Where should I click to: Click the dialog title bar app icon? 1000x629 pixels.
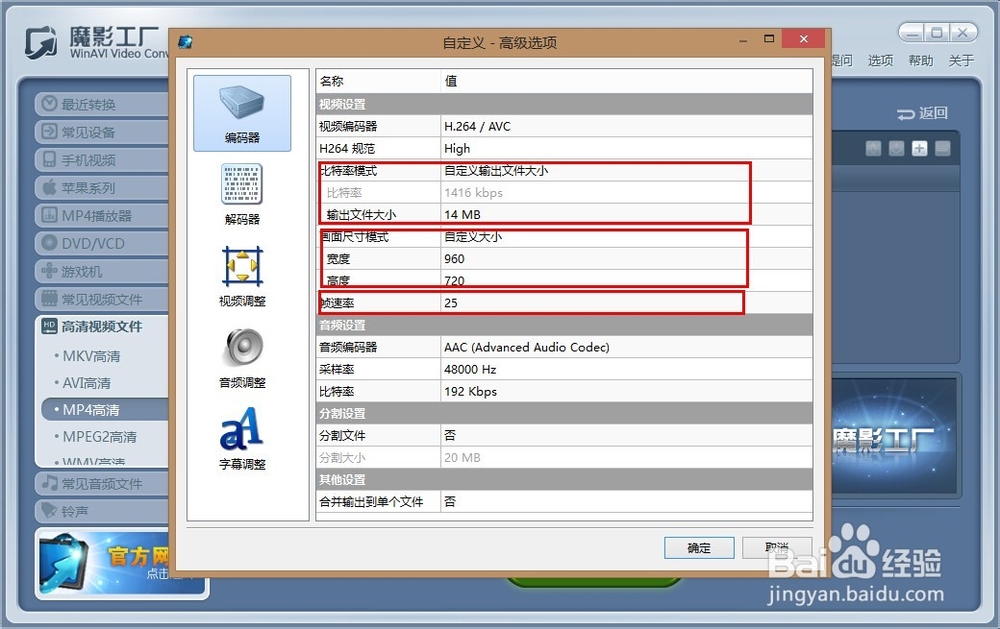[x=186, y=42]
